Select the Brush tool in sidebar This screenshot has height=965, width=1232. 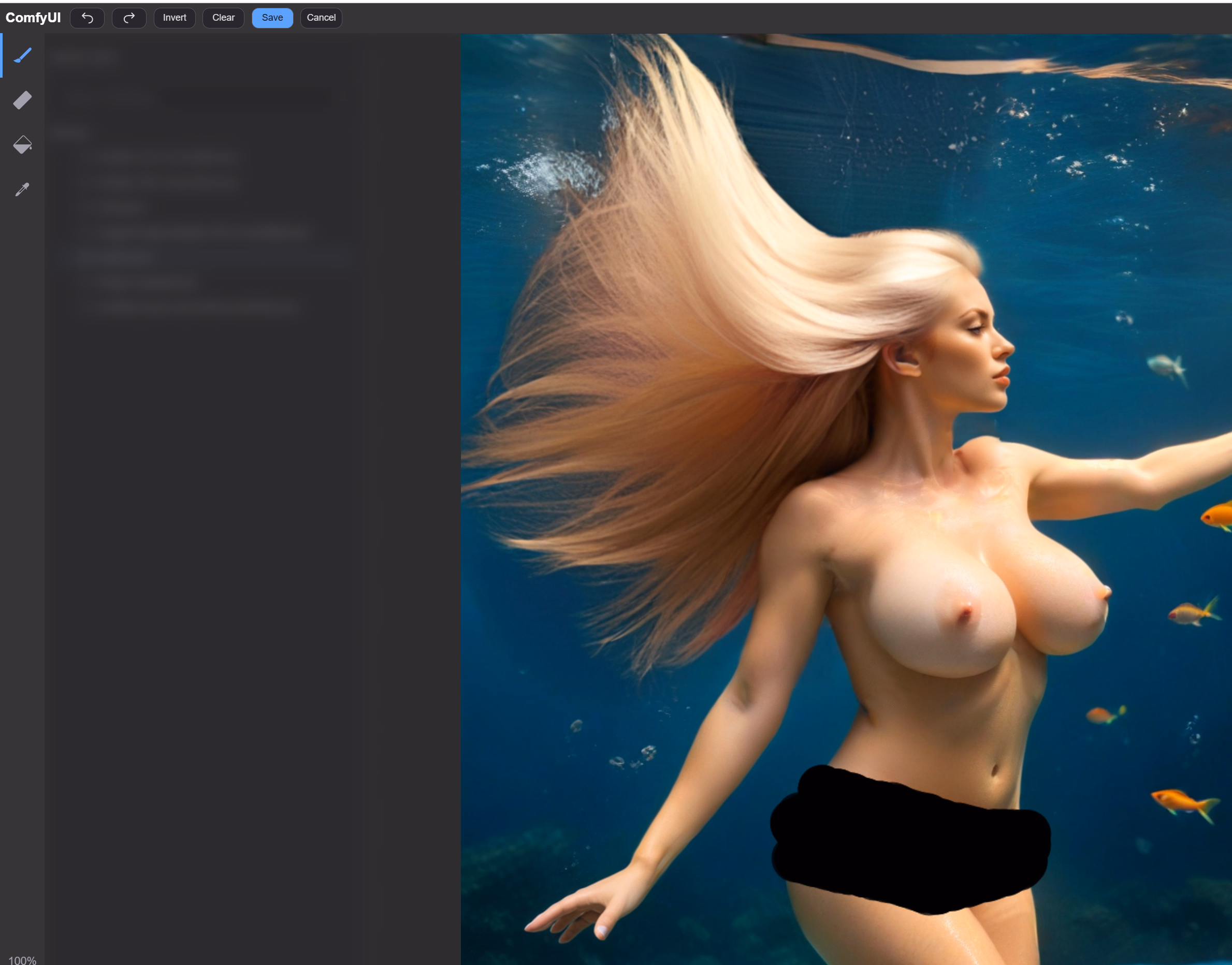click(23, 55)
